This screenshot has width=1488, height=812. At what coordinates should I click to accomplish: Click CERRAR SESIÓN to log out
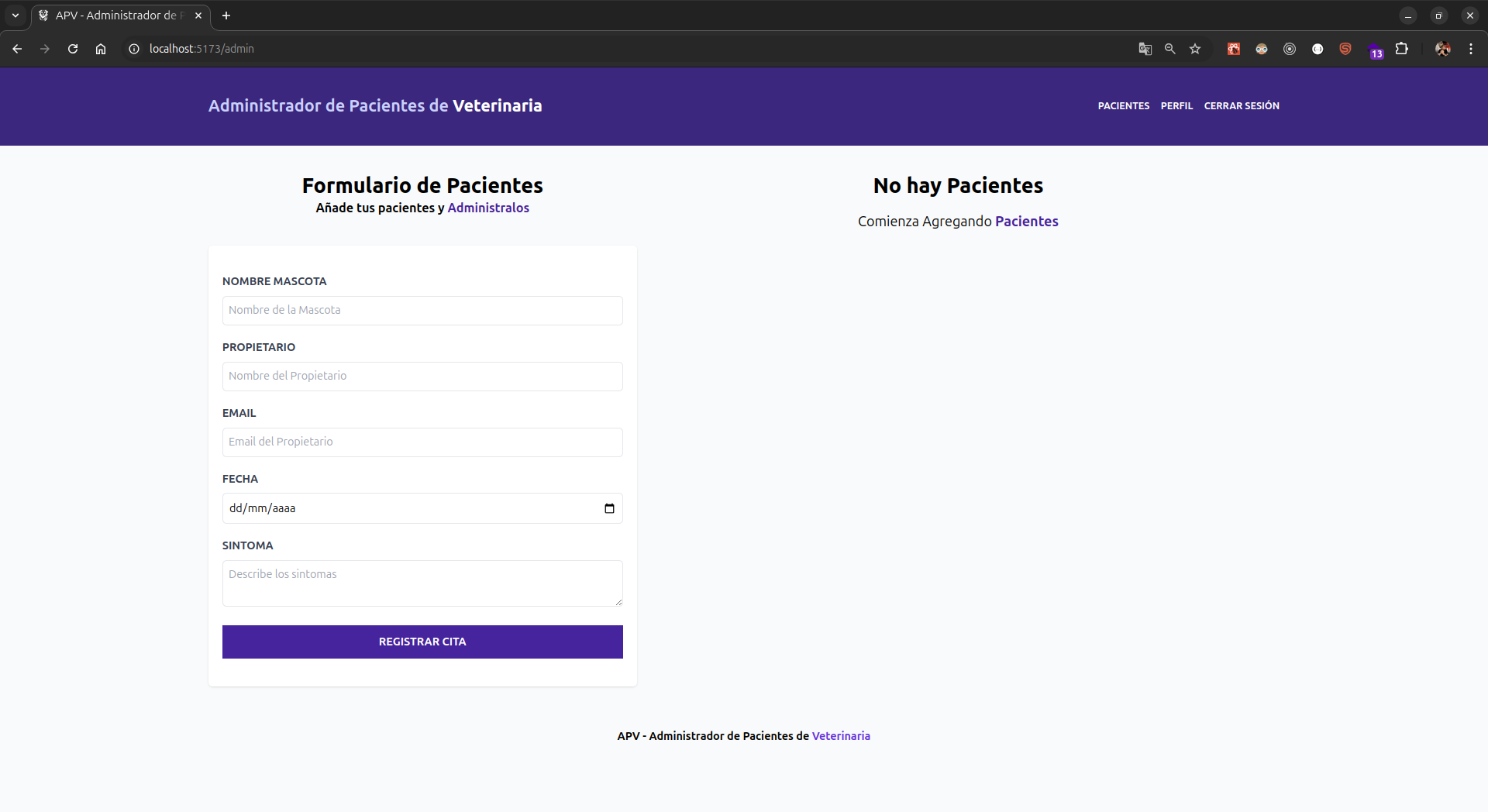(x=1242, y=105)
